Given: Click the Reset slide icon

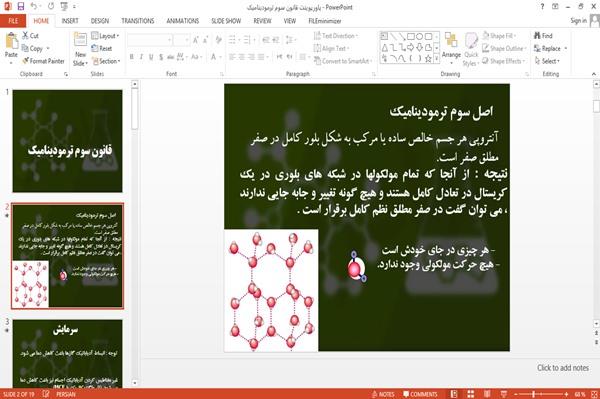Looking at the screenshot, I should (x=95, y=48).
